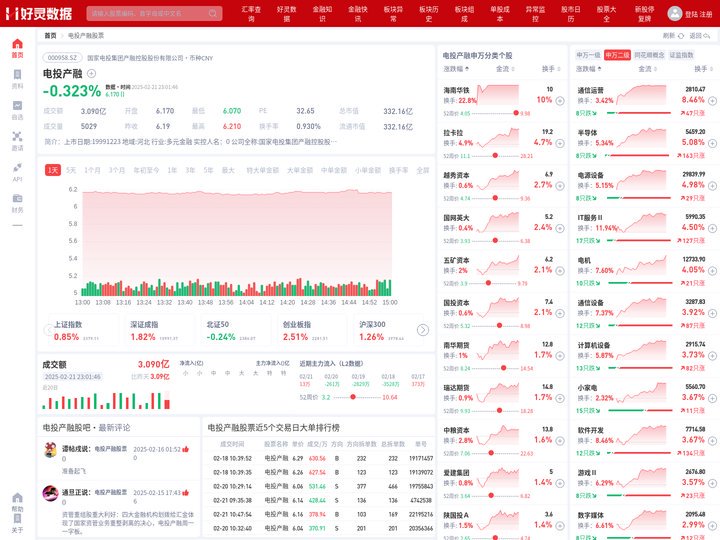Screen dimensions: 720x540
Task: Select the 5年 chart range
Action: (x=208, y=170)
